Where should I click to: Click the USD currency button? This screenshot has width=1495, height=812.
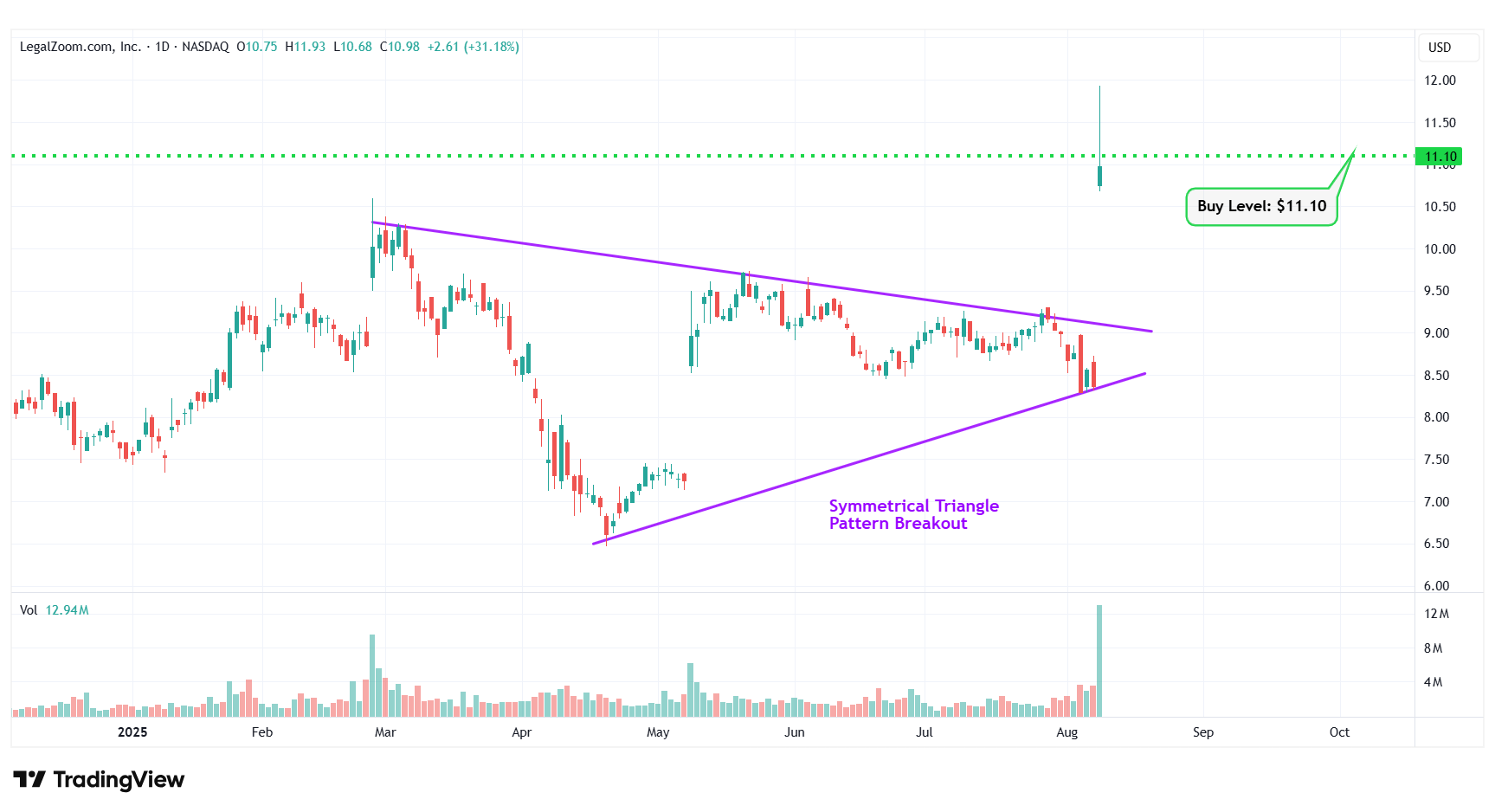[1449, 48]
